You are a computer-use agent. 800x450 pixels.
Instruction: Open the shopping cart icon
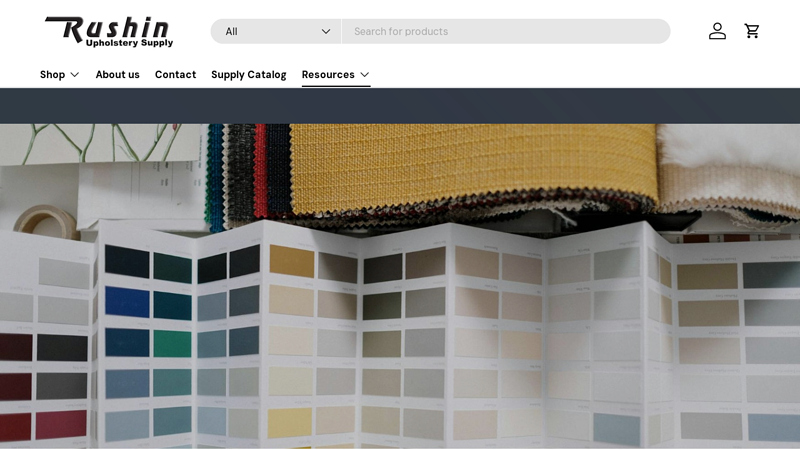click(752, 31)
